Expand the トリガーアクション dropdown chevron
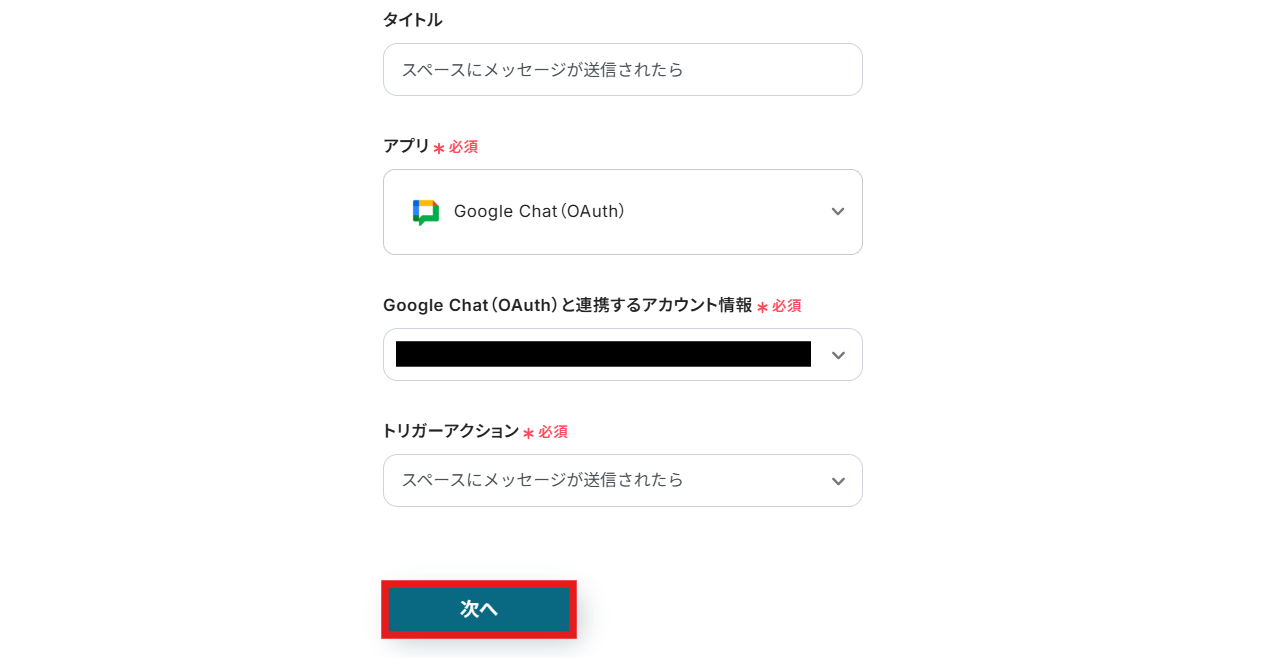1276x658 pixels. click(x=838, y=481)
